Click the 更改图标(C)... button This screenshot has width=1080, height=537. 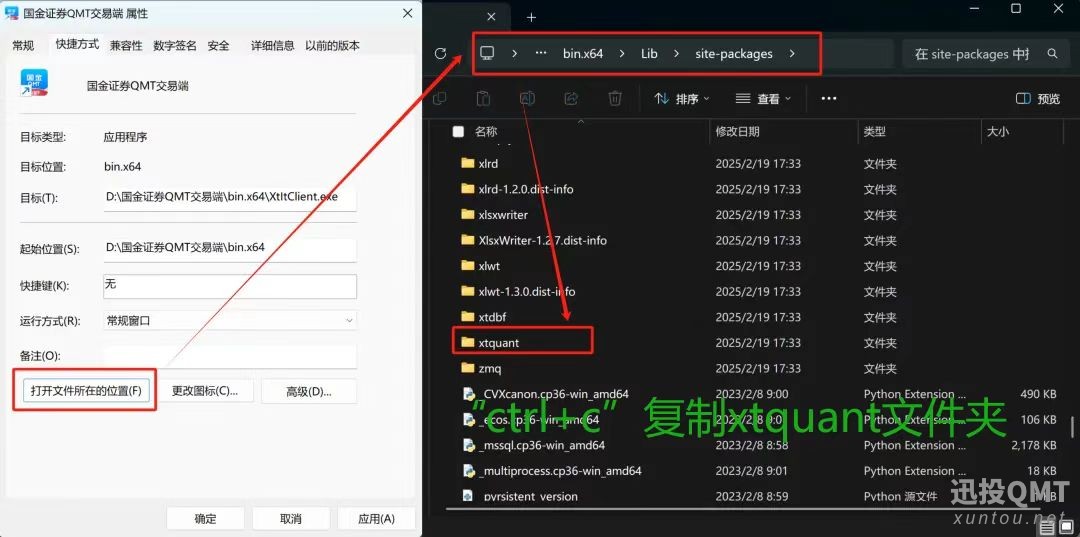205,391
